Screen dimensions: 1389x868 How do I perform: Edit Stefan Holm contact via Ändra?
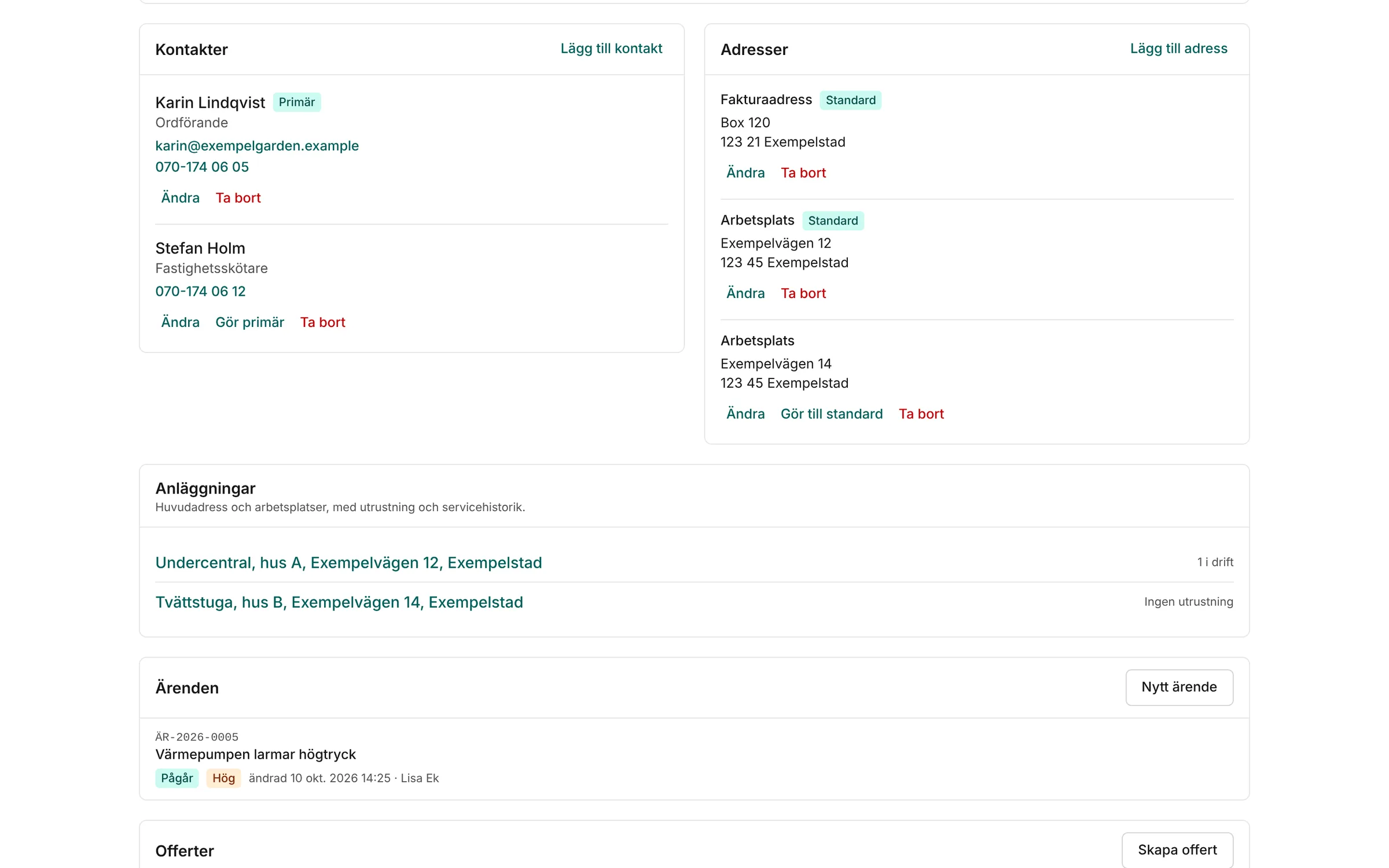tap(180, 322)
